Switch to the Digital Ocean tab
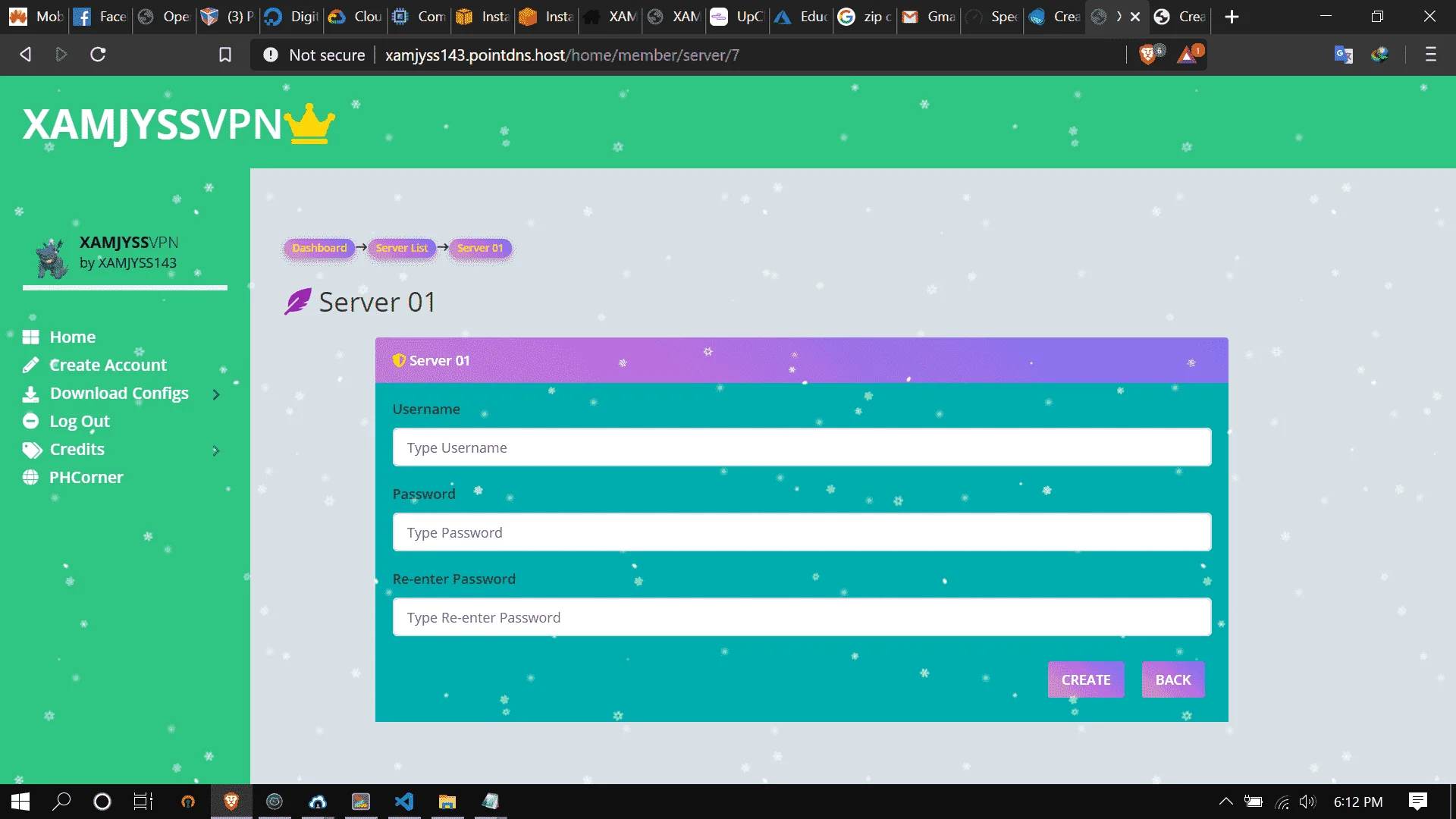 click(292, 17)
